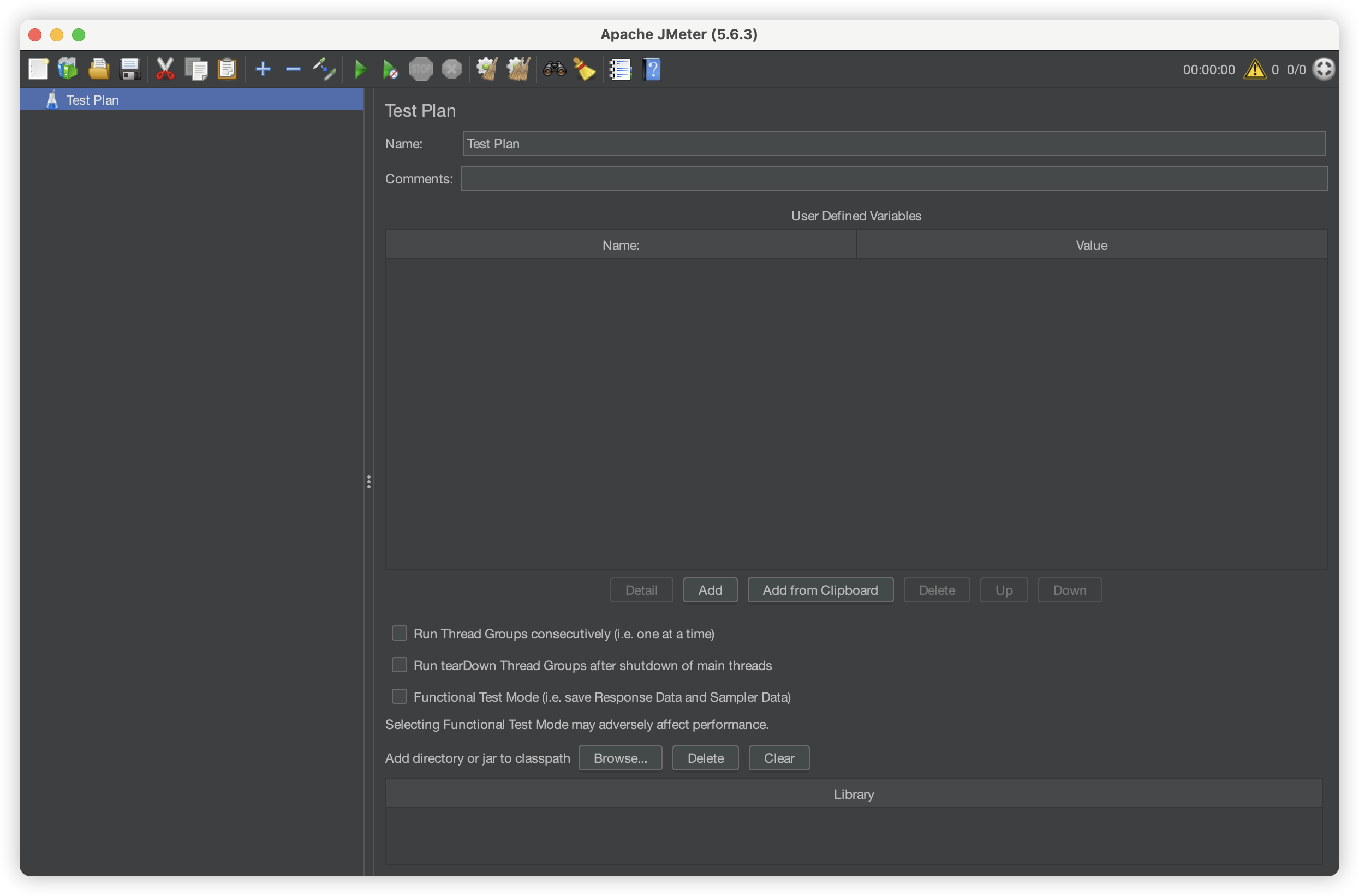Viewport: 1359px width, 896px height.
Task: Click the remote engine status circle icon
Action: click(x=1323, y=69)
